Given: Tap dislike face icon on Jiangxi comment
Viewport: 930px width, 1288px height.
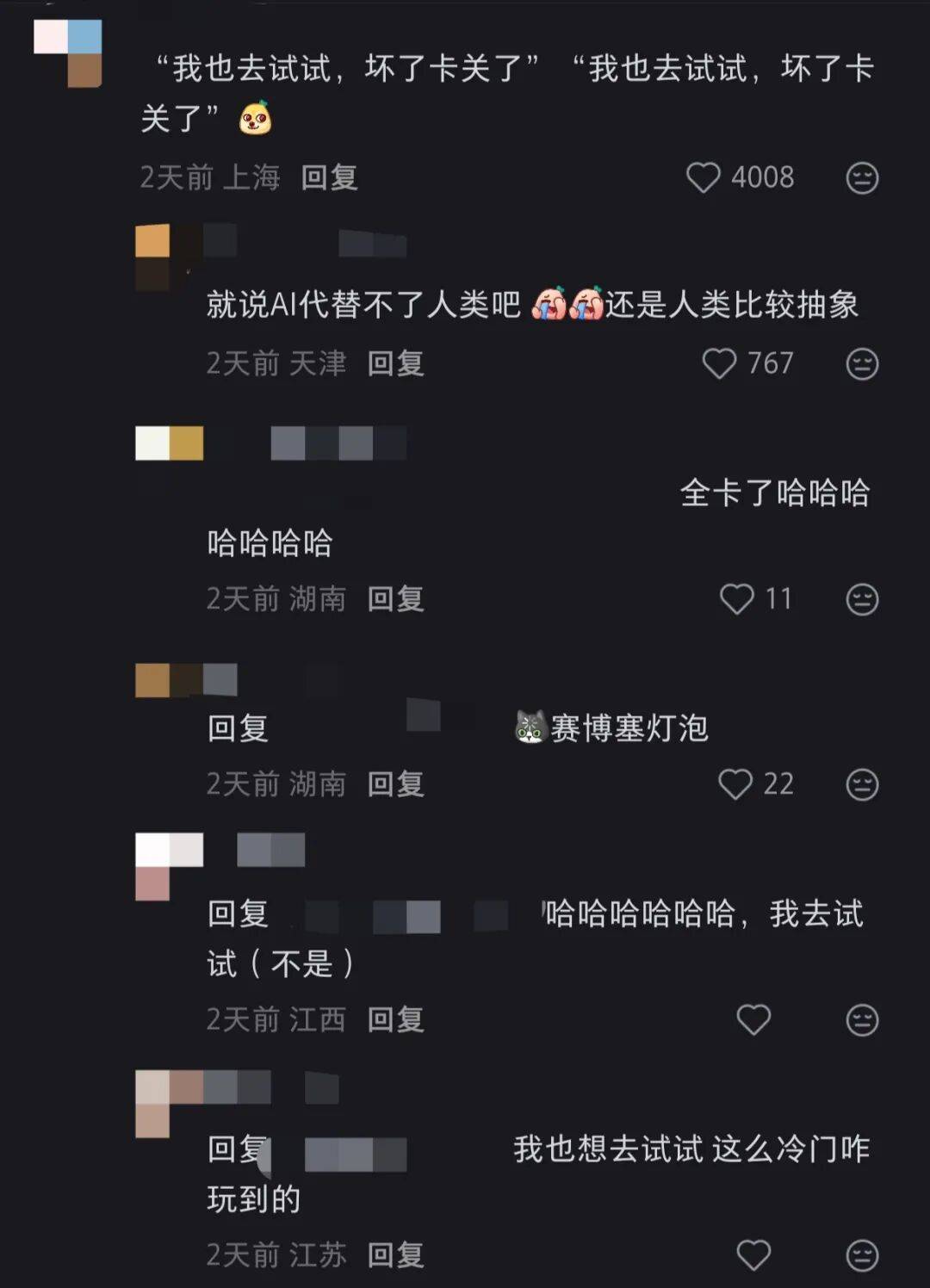Looking at the screenshot, I should 862,1019.
